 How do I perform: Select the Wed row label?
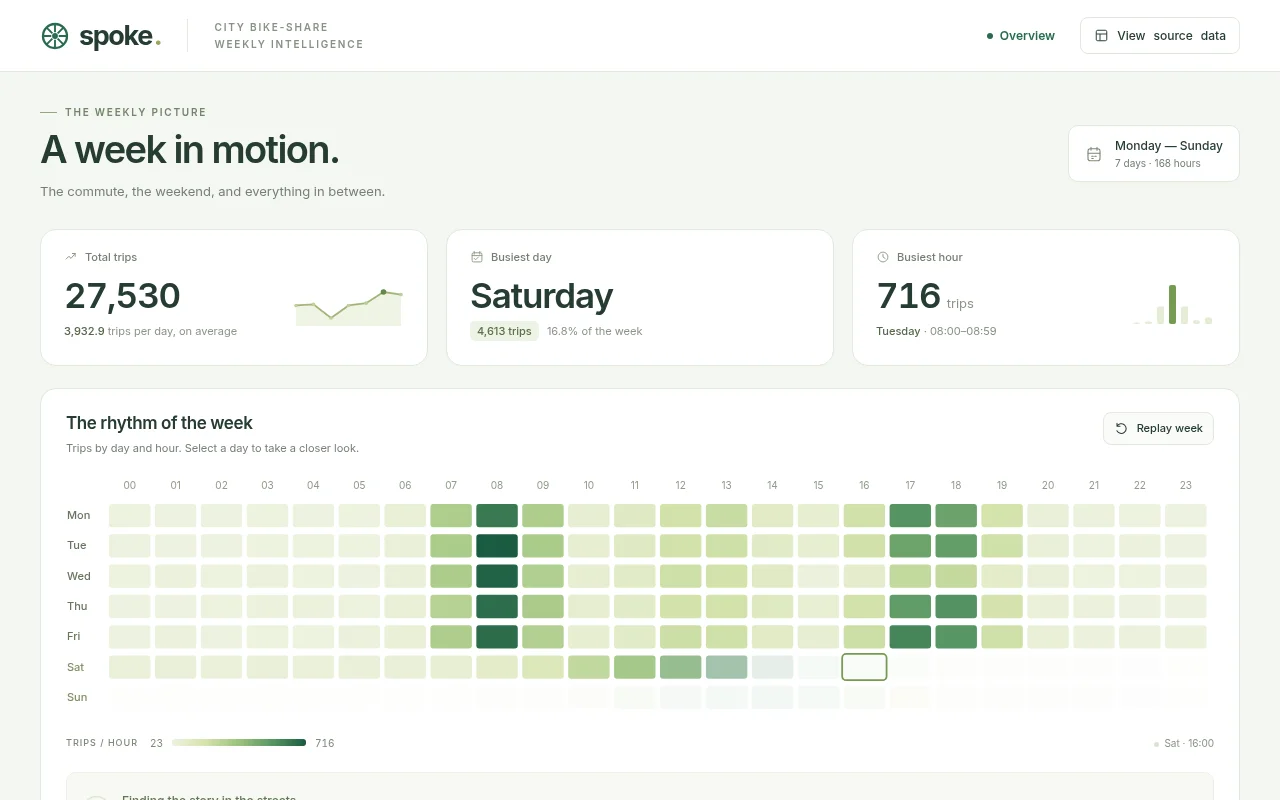tap(78, 576)
